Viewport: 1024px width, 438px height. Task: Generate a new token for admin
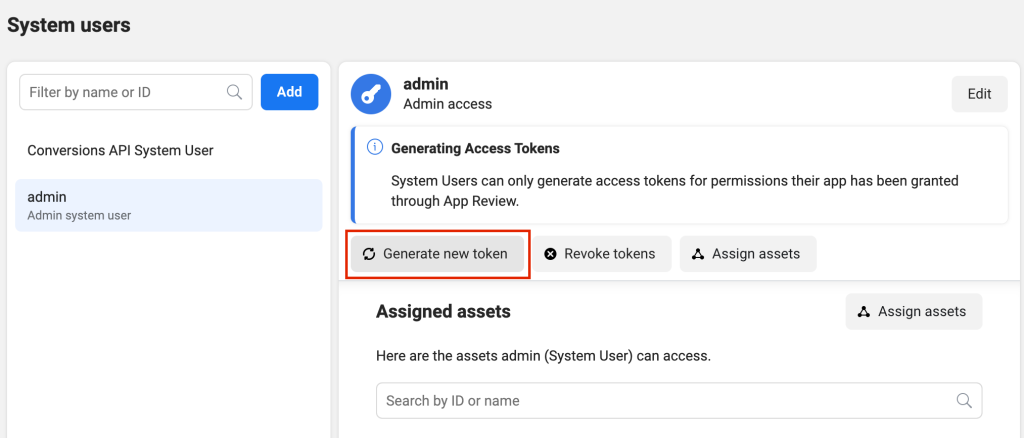(437, 254)
